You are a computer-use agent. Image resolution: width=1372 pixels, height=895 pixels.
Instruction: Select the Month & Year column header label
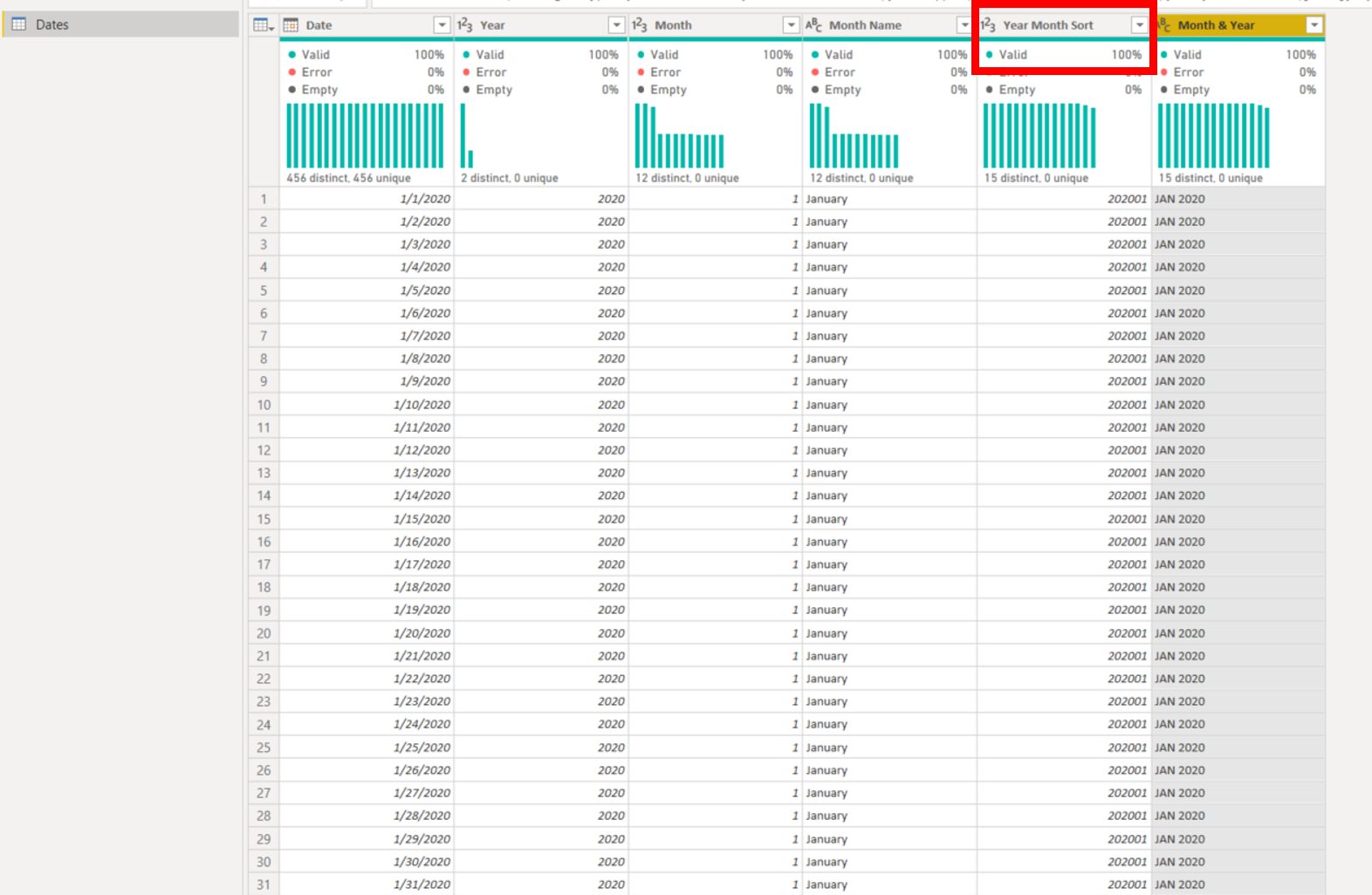coord(1216,25)
